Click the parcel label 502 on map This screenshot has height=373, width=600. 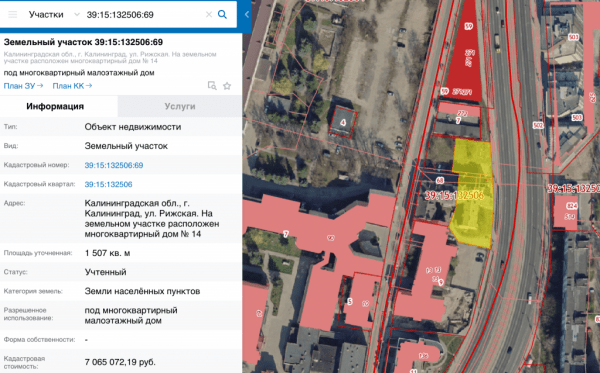[x=538, y=125]
